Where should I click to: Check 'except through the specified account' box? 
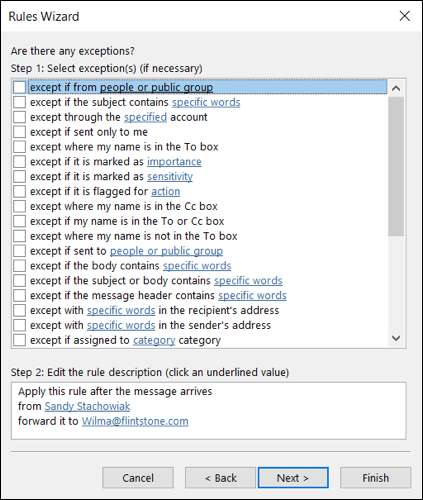[19, 117]
